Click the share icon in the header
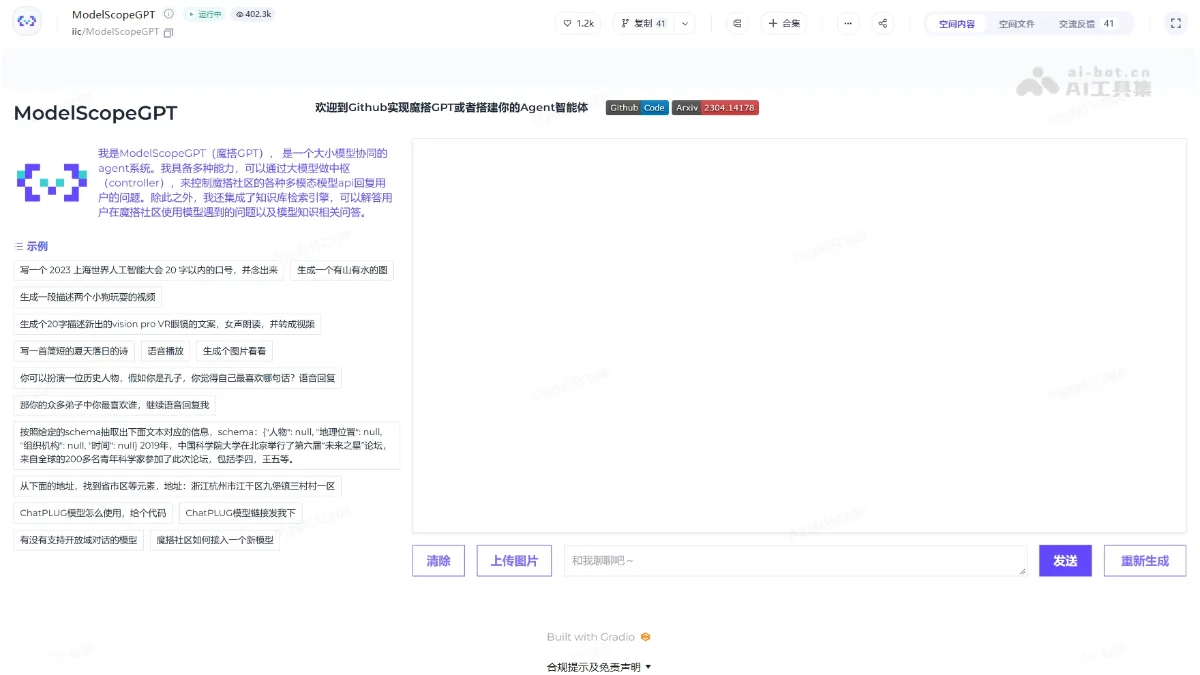Screen dimensions: 1200x675 (x=883, y=23)
